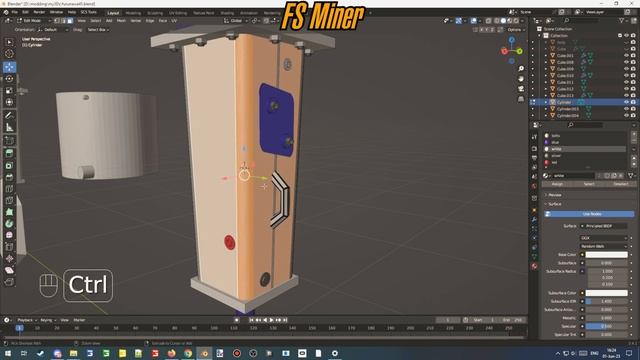
Task: Open the SCS Tools menu
Action: (x=89, y=12)
